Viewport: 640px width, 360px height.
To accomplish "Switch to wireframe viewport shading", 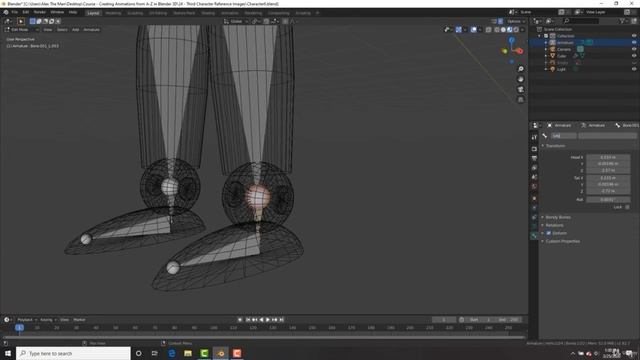I will (497, 30).
